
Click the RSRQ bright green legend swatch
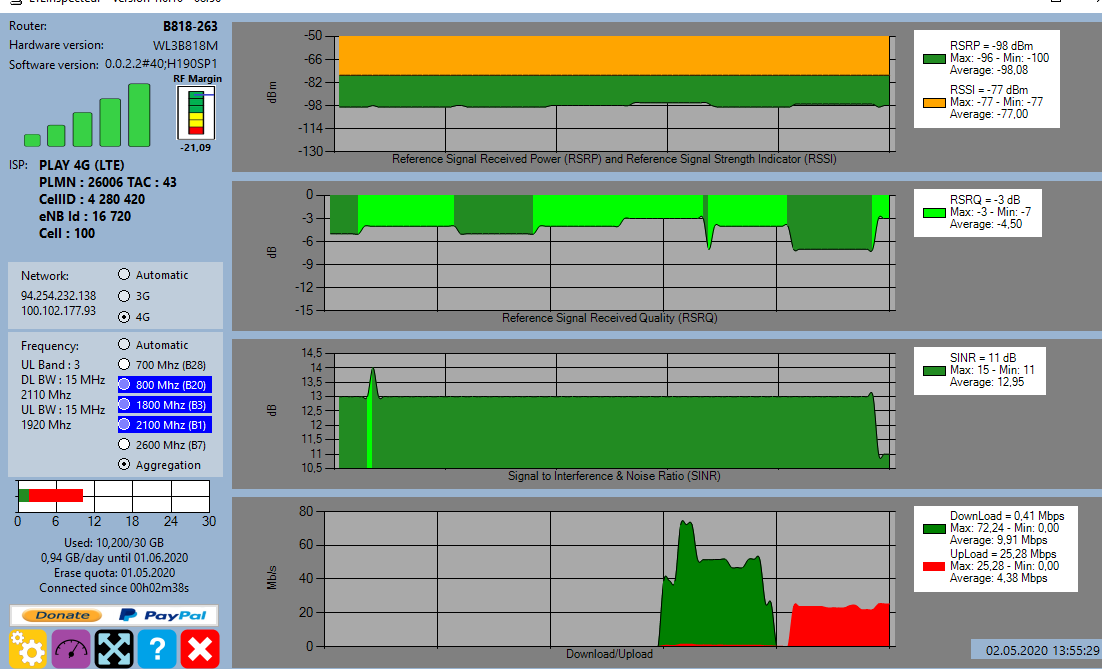click(934, 212)
